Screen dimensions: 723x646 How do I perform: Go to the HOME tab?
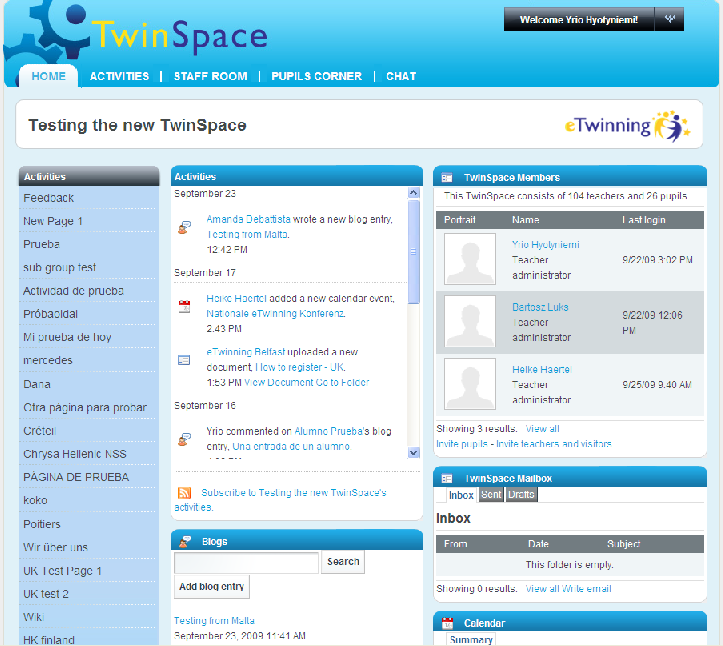coord(48,76)
